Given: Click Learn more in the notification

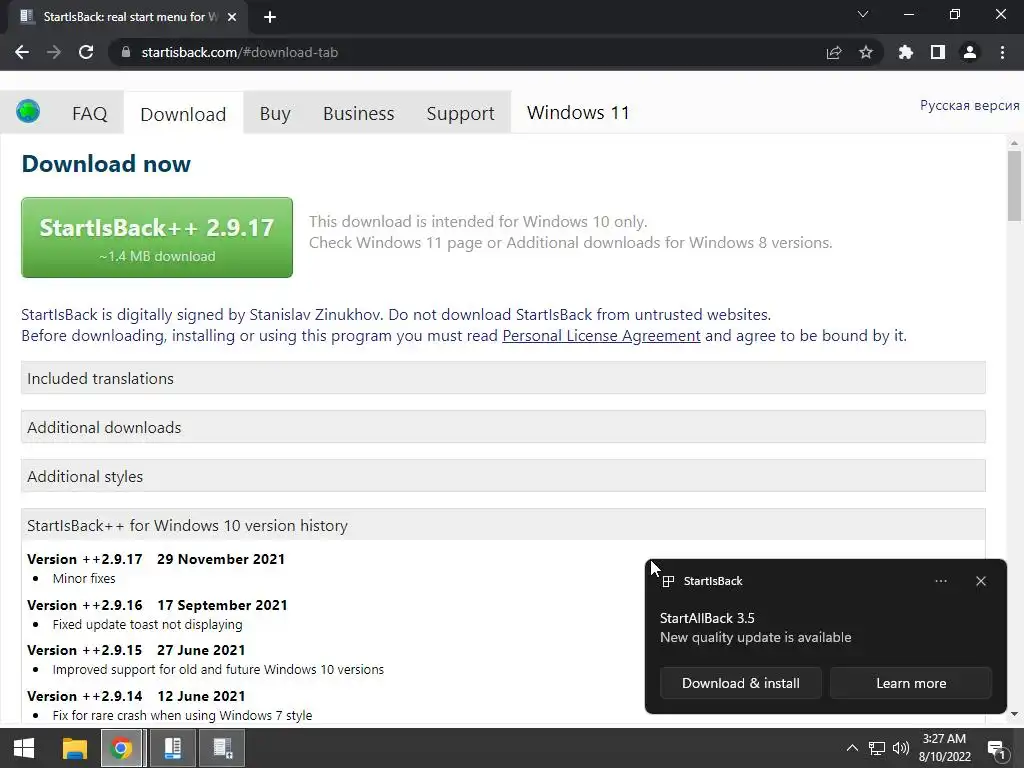Looking at the screenshot, I should click(911, 683).
